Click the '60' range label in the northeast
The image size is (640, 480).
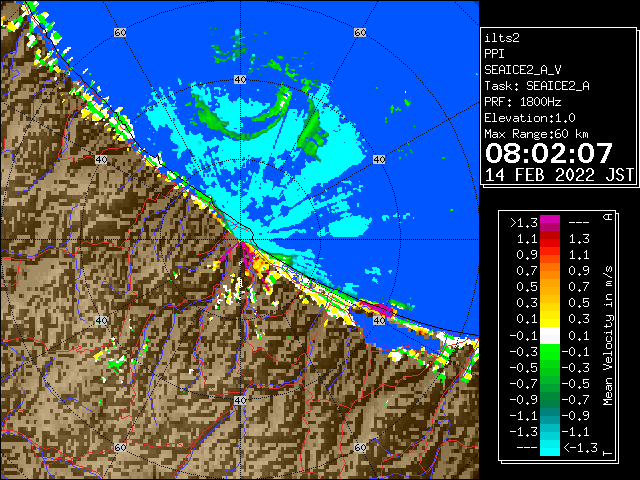(360, 32)
